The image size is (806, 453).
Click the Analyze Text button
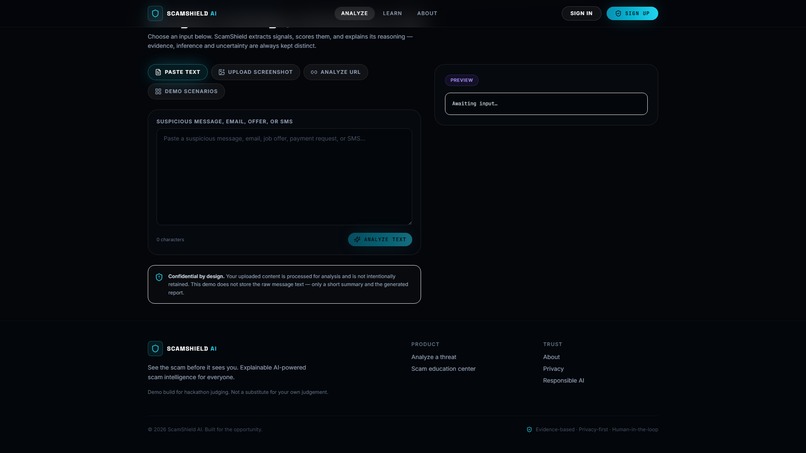click(380, 239)
